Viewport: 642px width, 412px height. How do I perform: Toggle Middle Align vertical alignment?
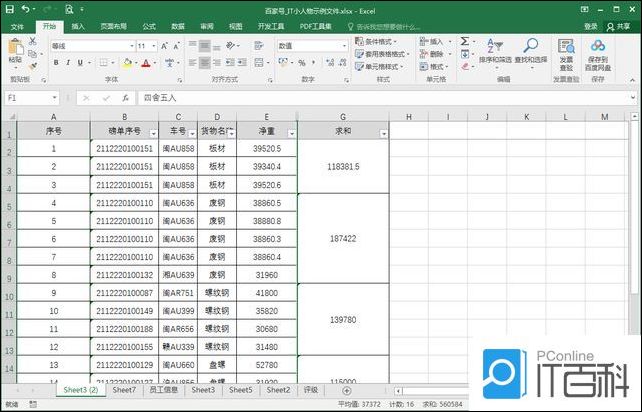204,45
